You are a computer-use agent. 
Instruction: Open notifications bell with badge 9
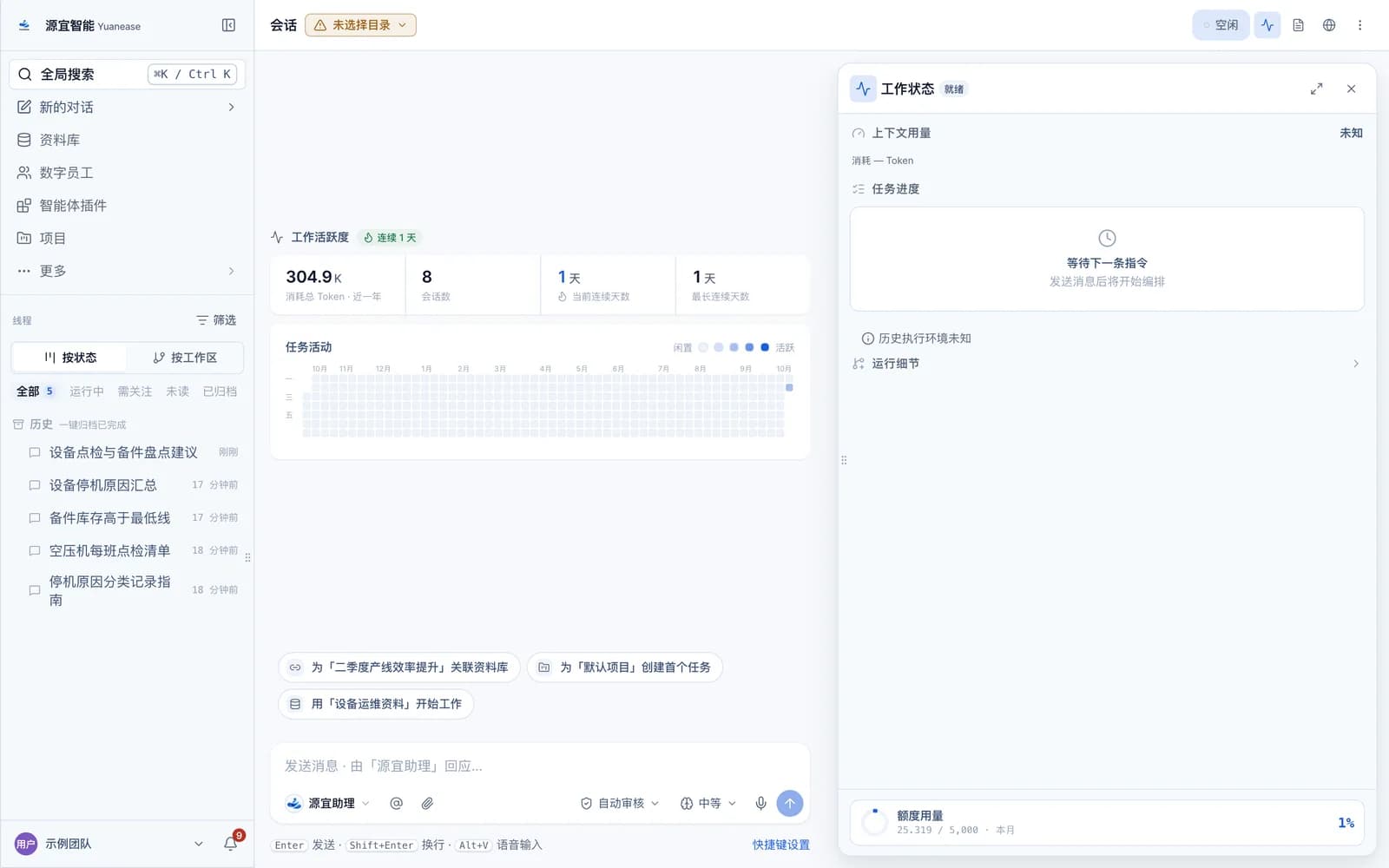coord(231,843)
